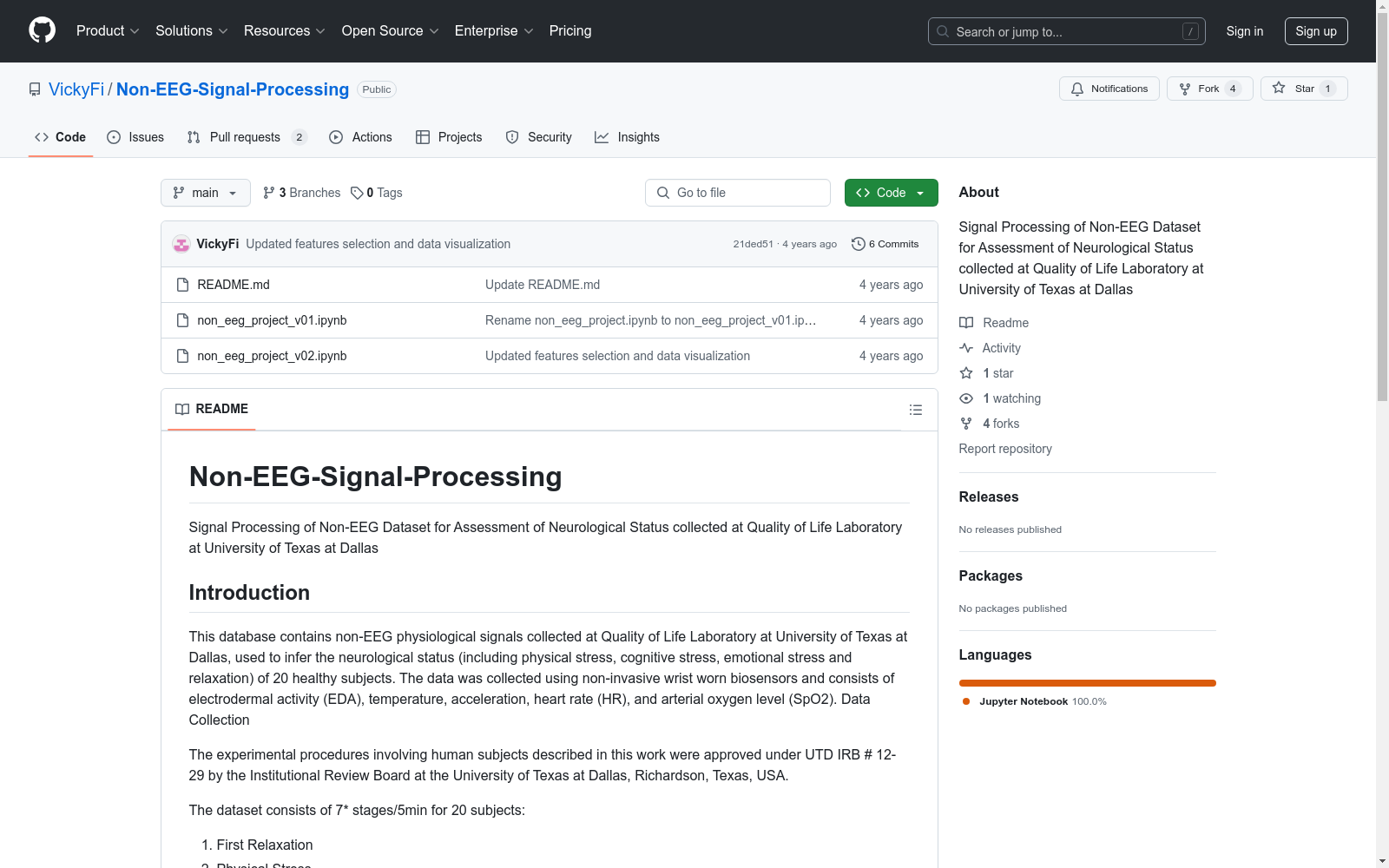The image size is (1389, 868).
Task: Click the branches icon next to 3 Branches
Action: pos(269,193)
